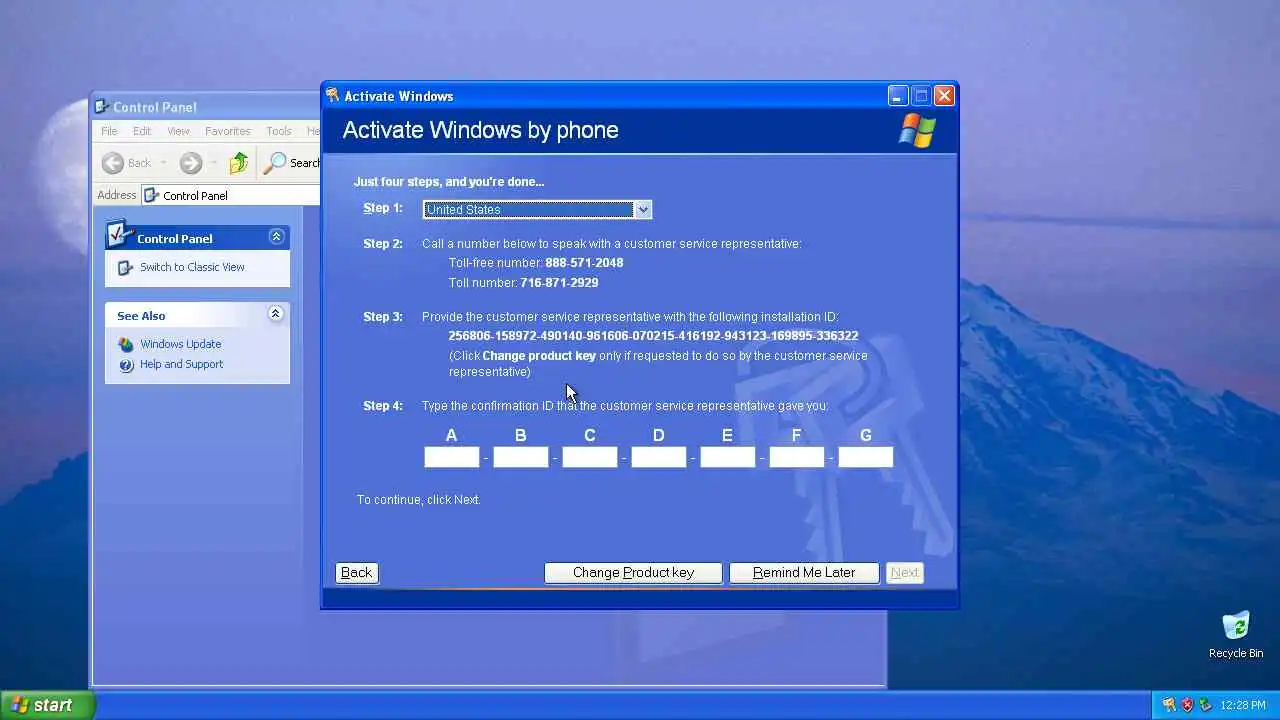Open the Windows Update link
1280x720 pixels.
(181, 344)
